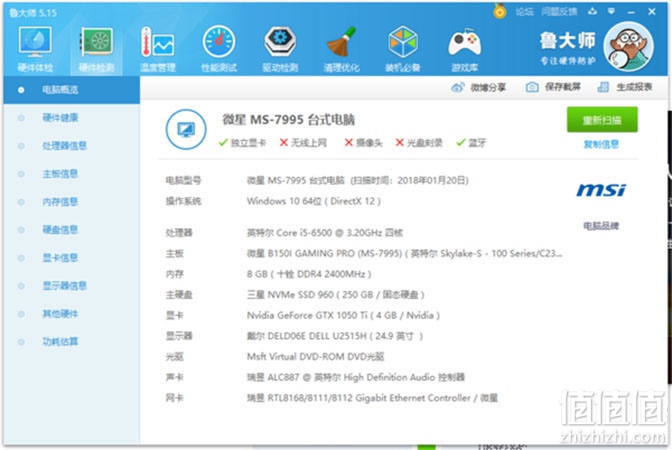672x450 pixels.
Task: Click the NVMe SSD 960 disk value
Action: click(x=336, y=295)
